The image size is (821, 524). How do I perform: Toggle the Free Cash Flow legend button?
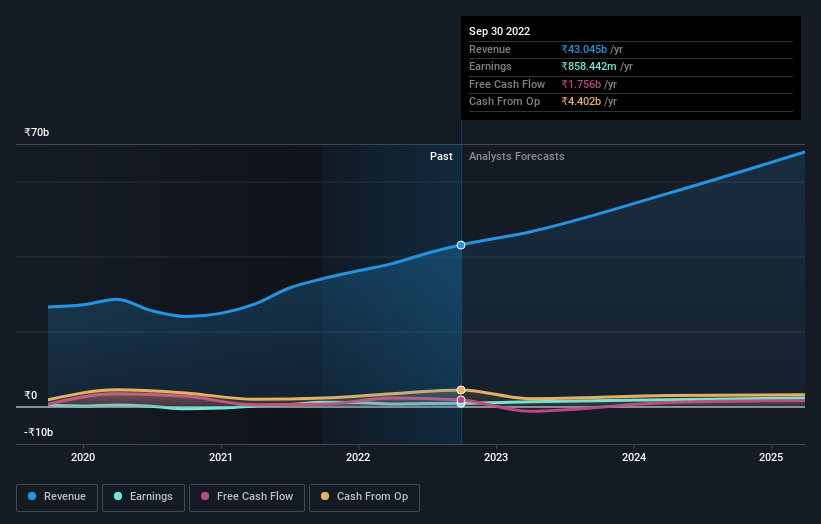[247, 497]
